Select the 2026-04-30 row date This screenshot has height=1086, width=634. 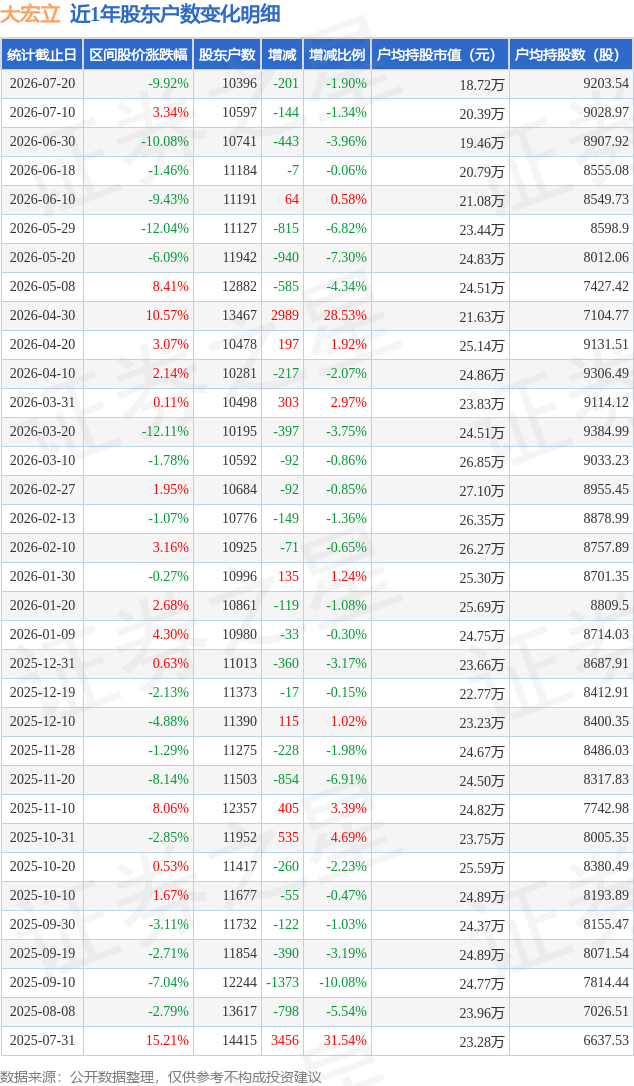point(42,315)
